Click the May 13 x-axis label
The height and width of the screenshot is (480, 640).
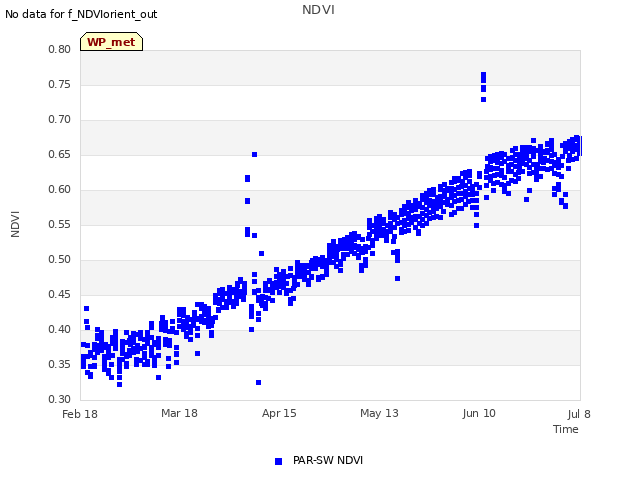click(x=379, y=413)
